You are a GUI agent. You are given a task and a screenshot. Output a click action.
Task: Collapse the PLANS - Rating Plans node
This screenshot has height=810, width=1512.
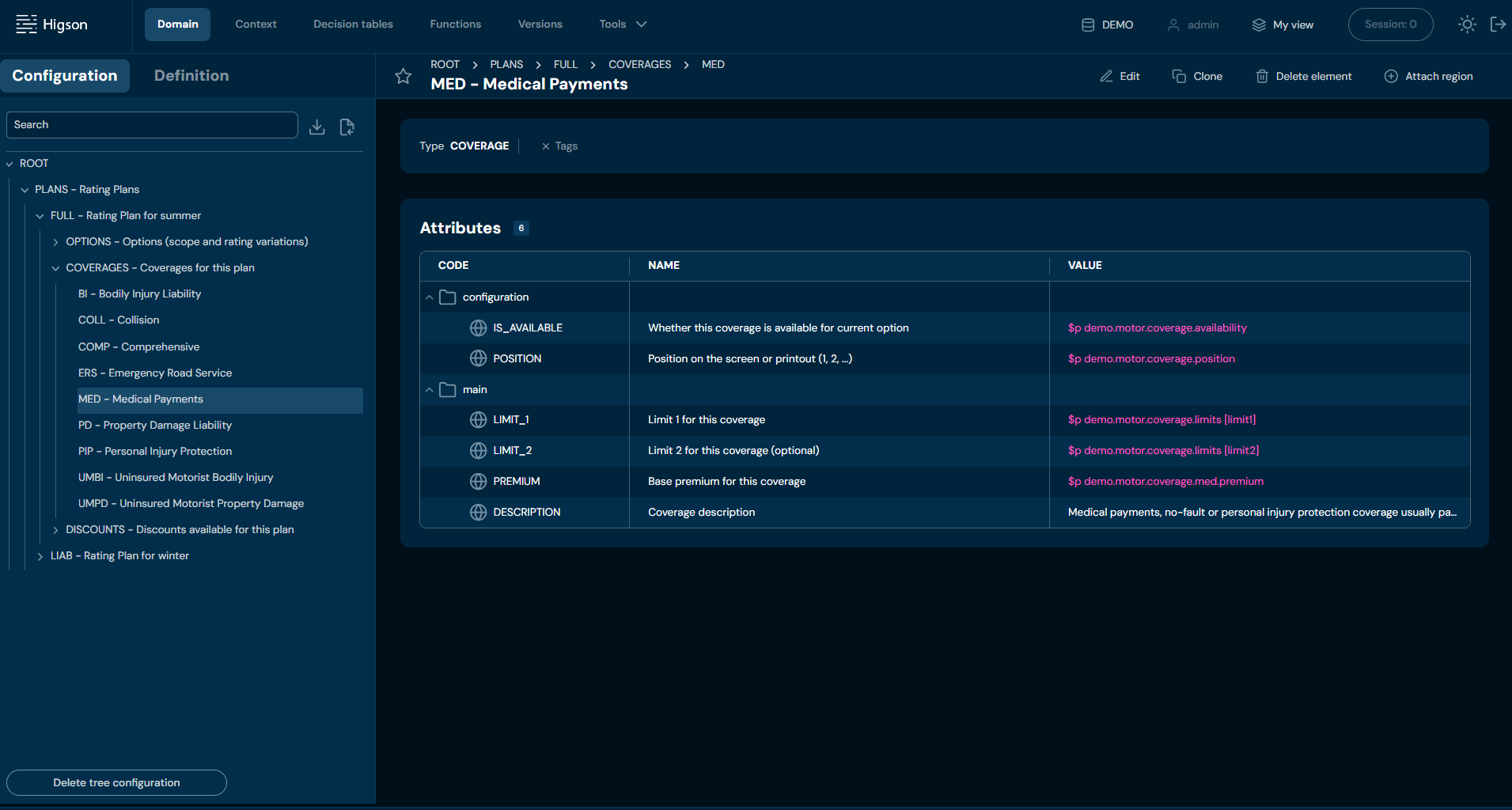(x=25, y=190)
